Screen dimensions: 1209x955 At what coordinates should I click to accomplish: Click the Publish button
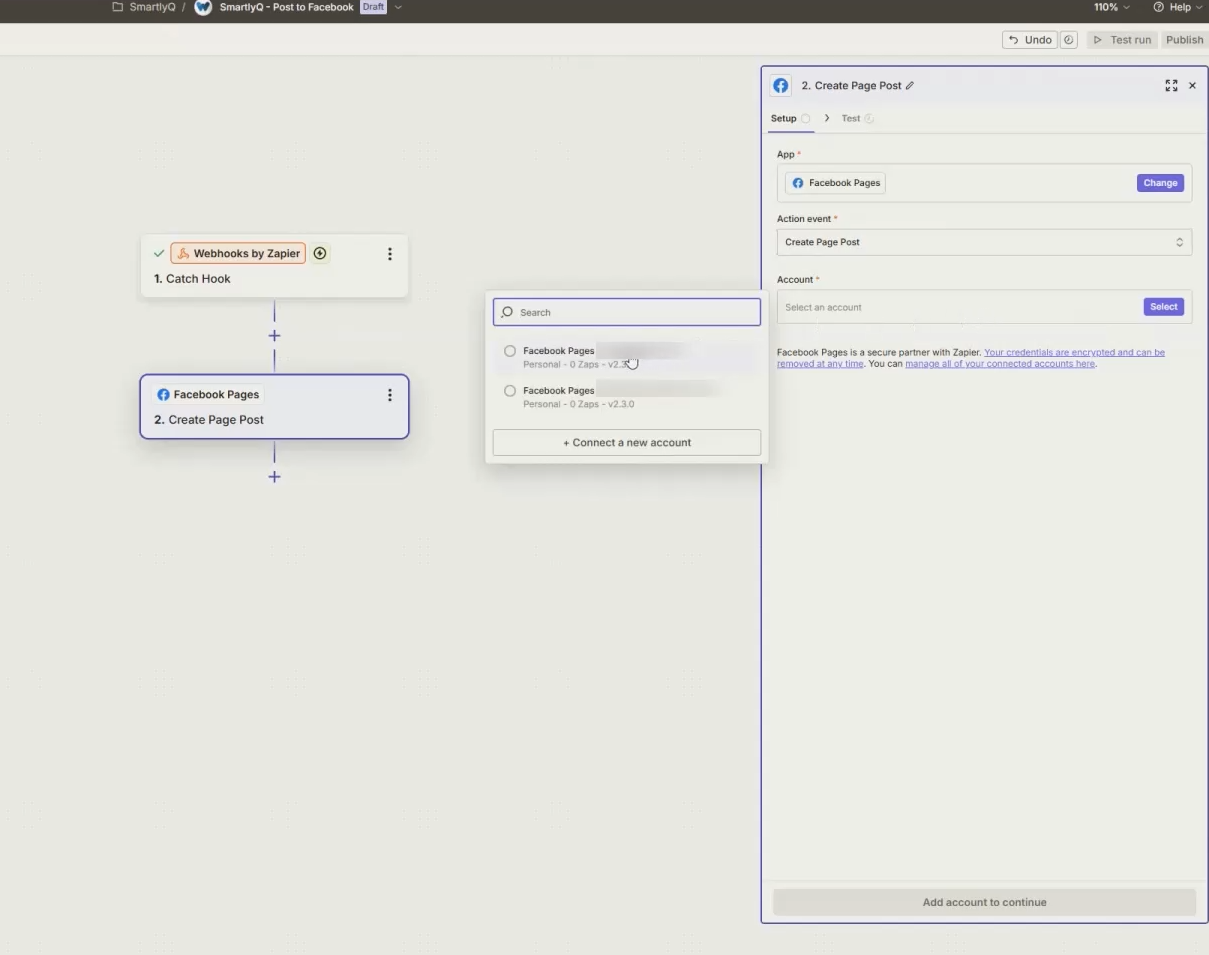point(1184,40)
